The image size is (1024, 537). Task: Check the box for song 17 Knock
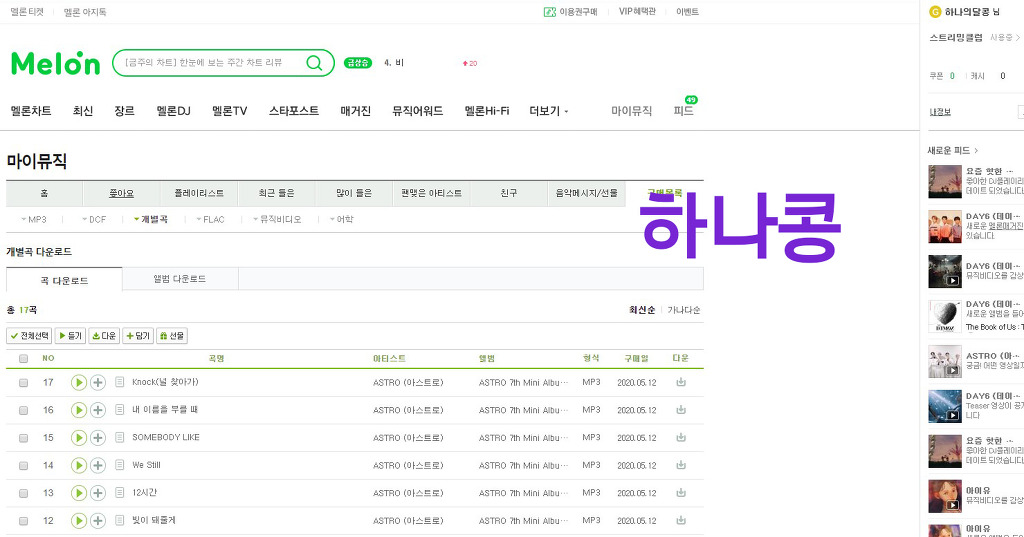click(x=24, y=383)
